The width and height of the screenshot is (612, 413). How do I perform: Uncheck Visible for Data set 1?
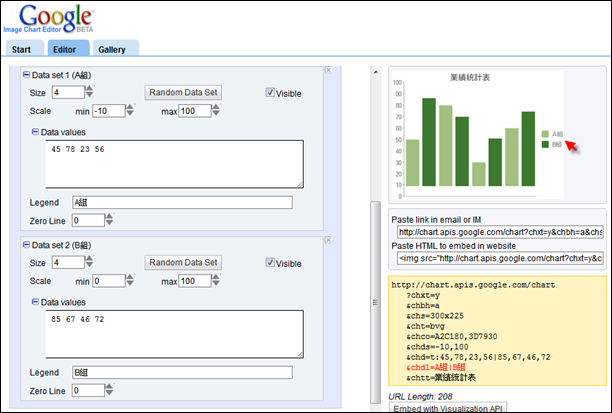tap(270, 93)
